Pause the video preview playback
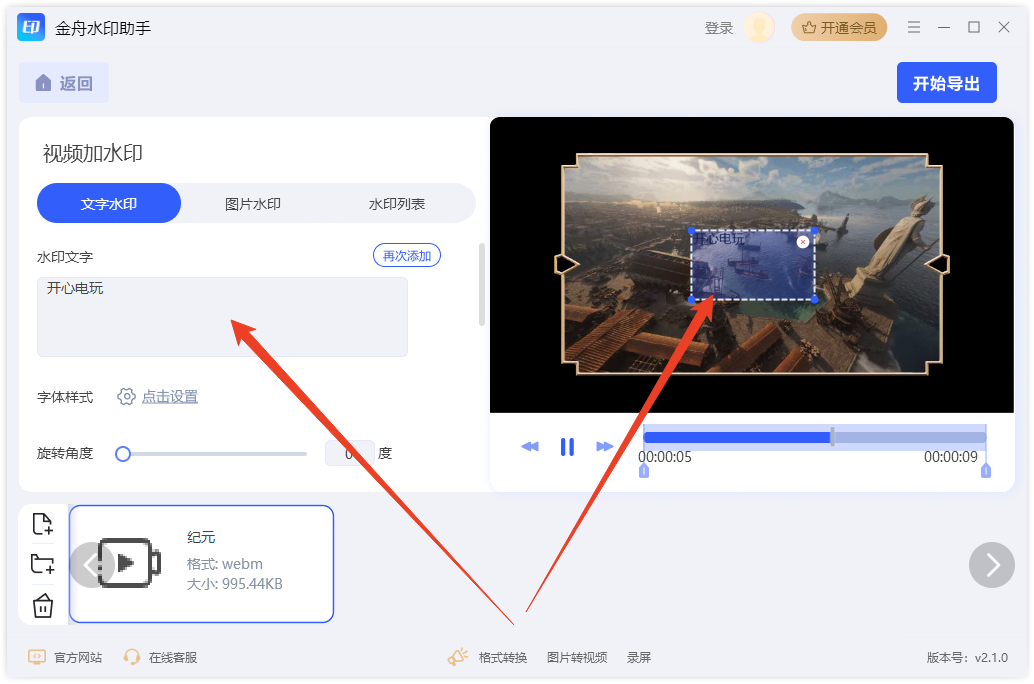 [567, 446]
